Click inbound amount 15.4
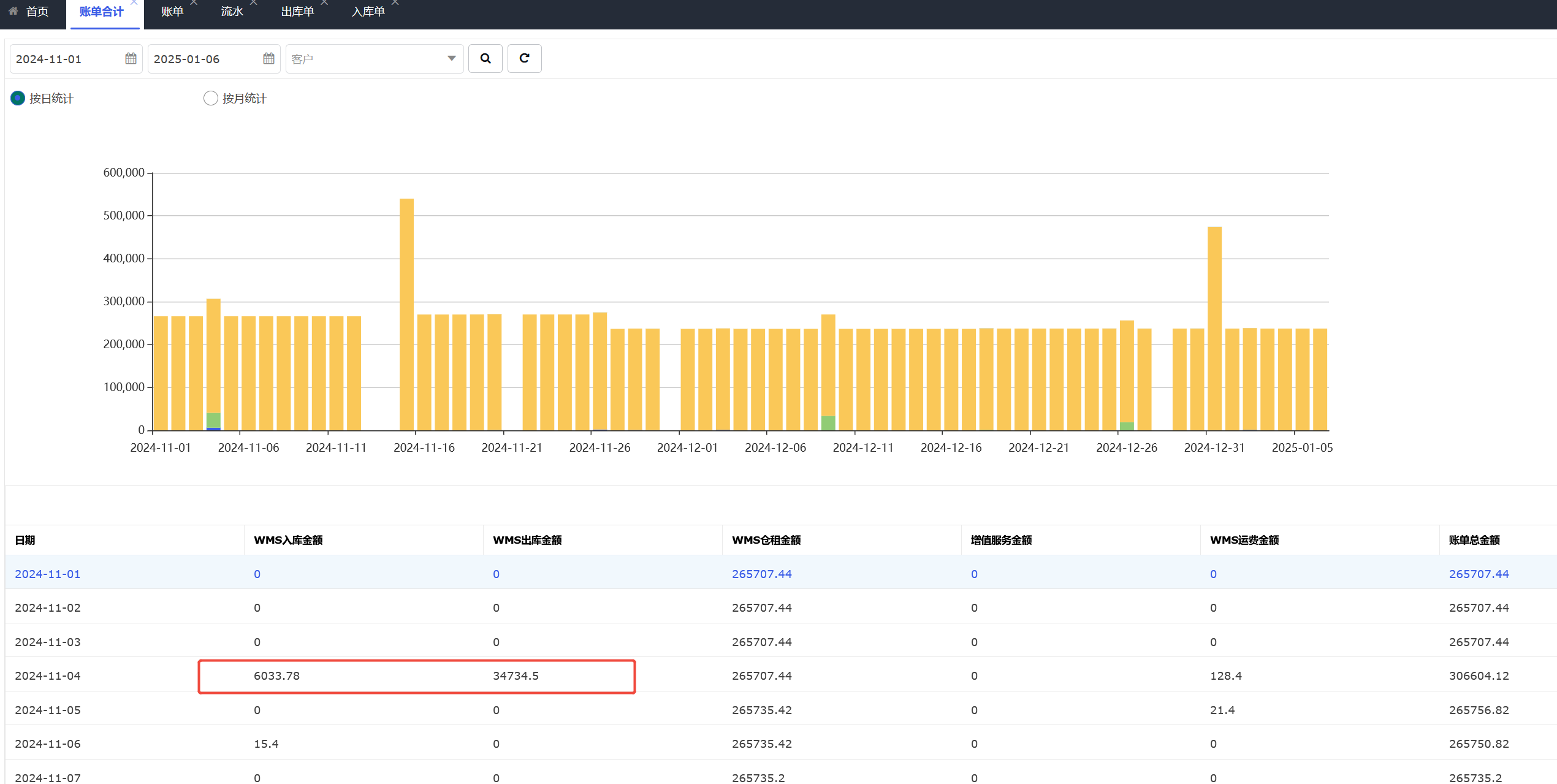 (266, 744)
